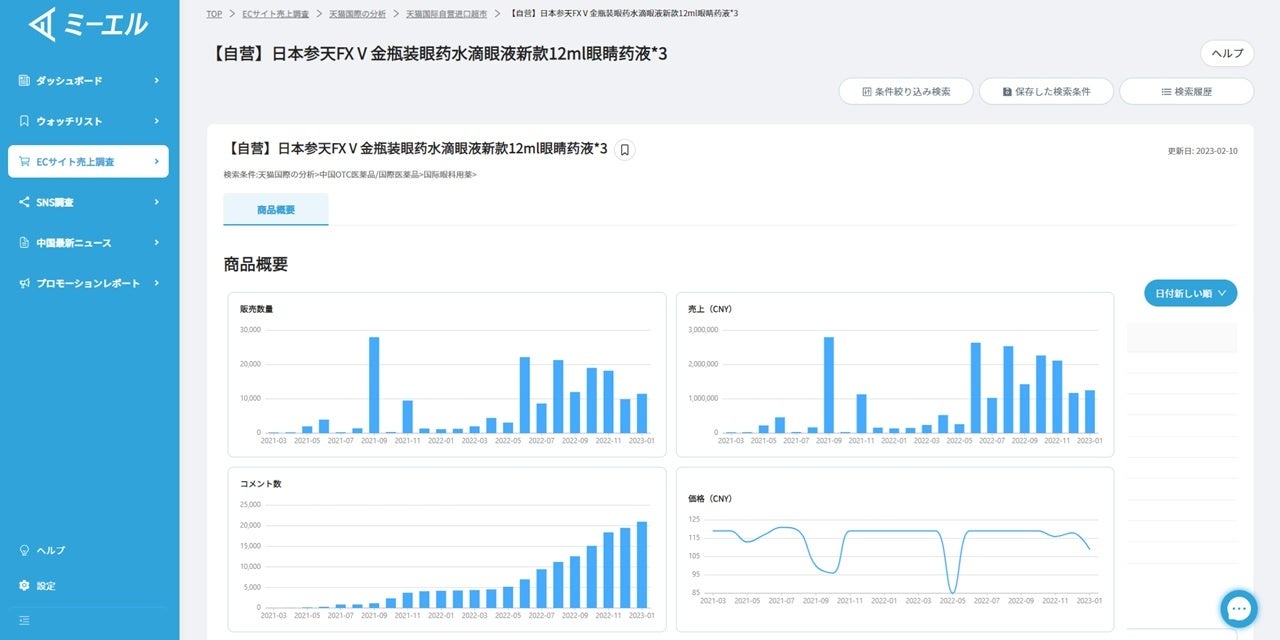Open the chat support bubble icon
The width and height of the screenshot is (1280, 640).
click(1238, 608)
